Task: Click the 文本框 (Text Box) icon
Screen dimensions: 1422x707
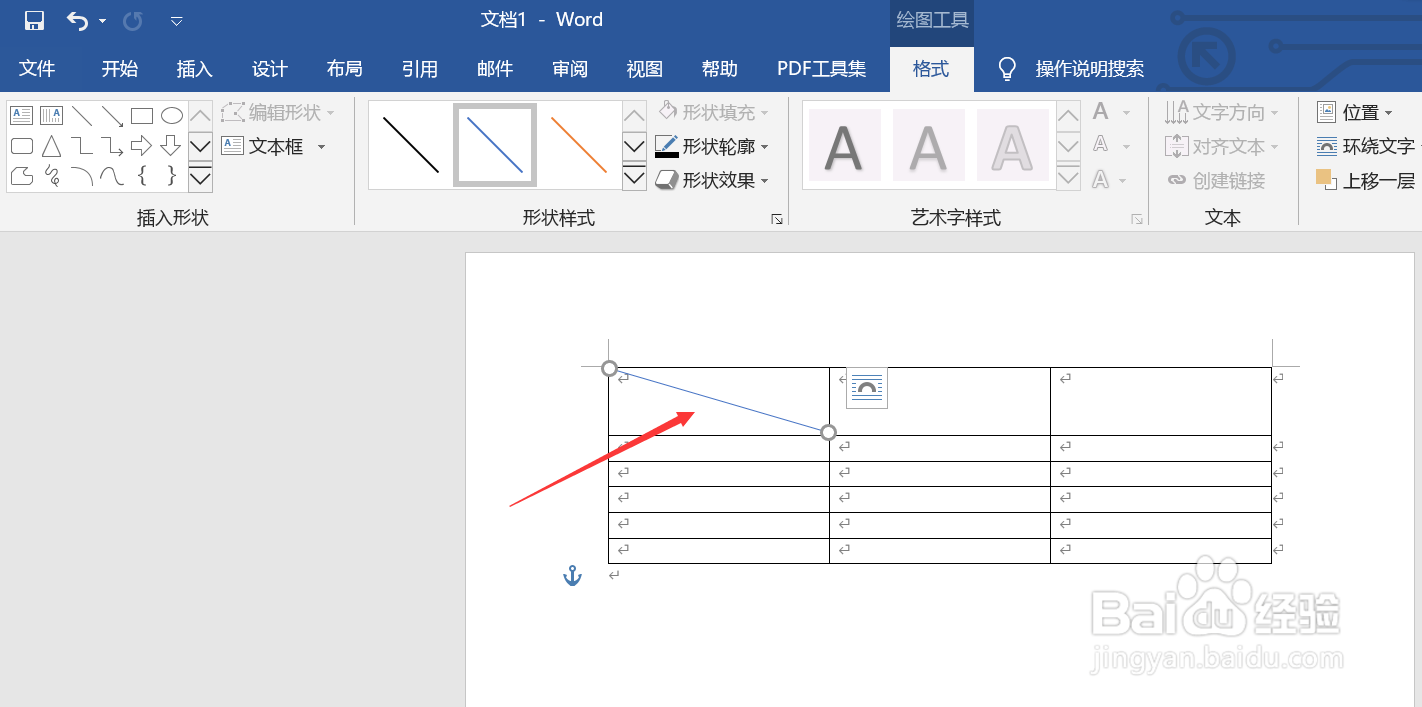Action: tap(232, 145)
